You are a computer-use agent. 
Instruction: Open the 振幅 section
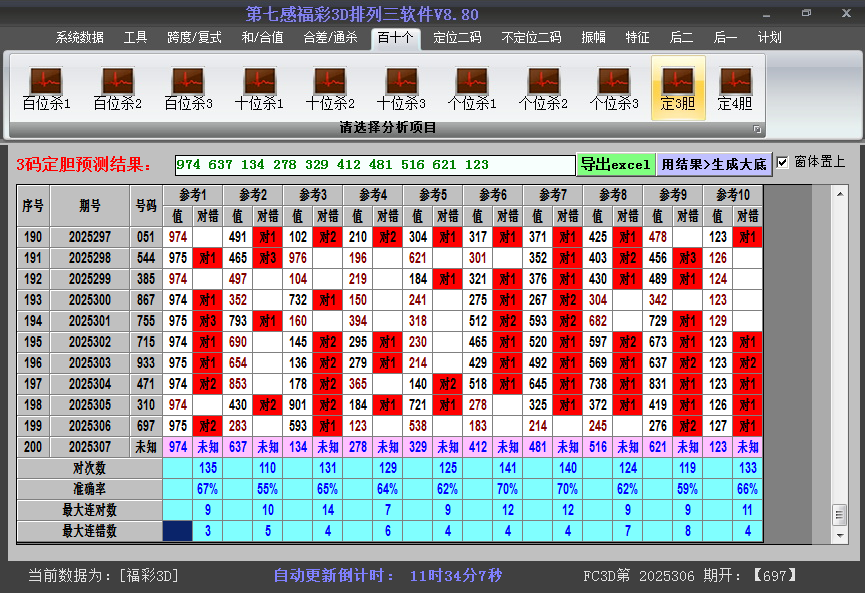(x=594, y=37)
